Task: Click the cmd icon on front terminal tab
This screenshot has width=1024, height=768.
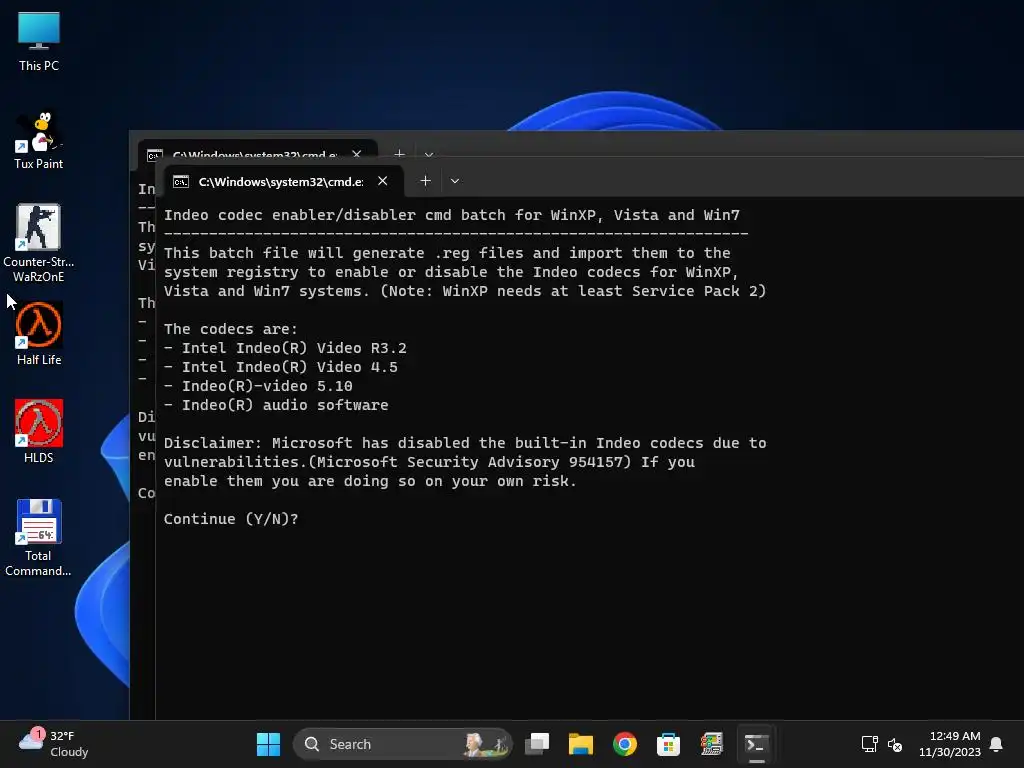Action: pyautogui.click(x=181, y=182)
